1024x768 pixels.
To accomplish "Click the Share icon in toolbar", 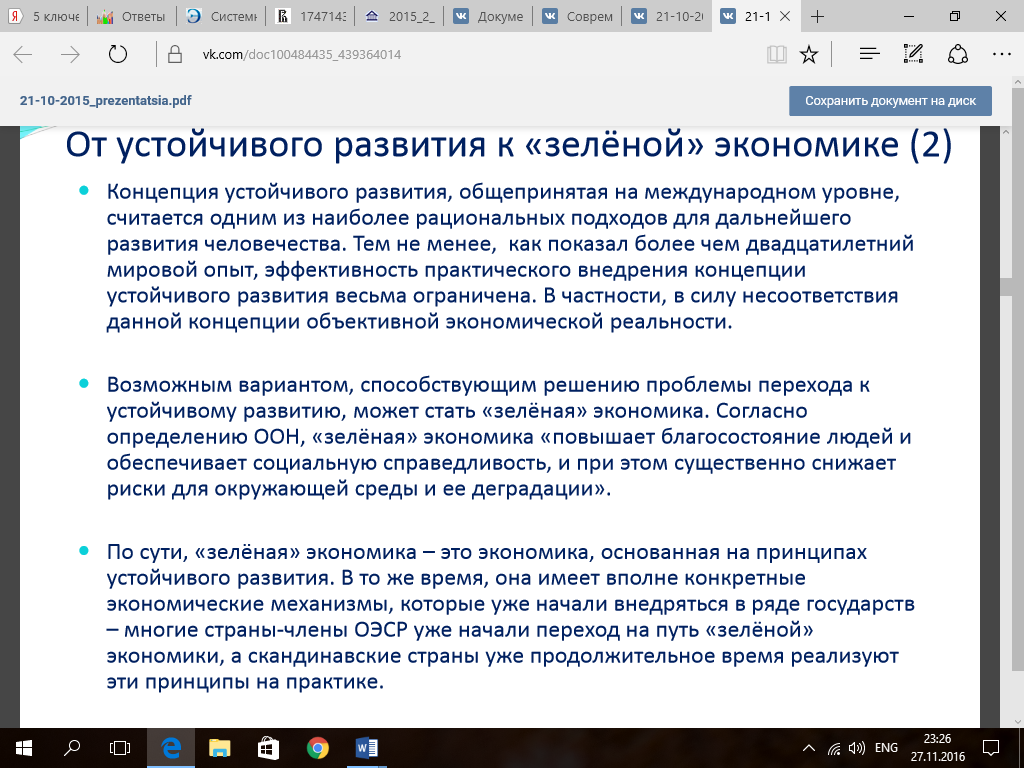I will 957,55.
